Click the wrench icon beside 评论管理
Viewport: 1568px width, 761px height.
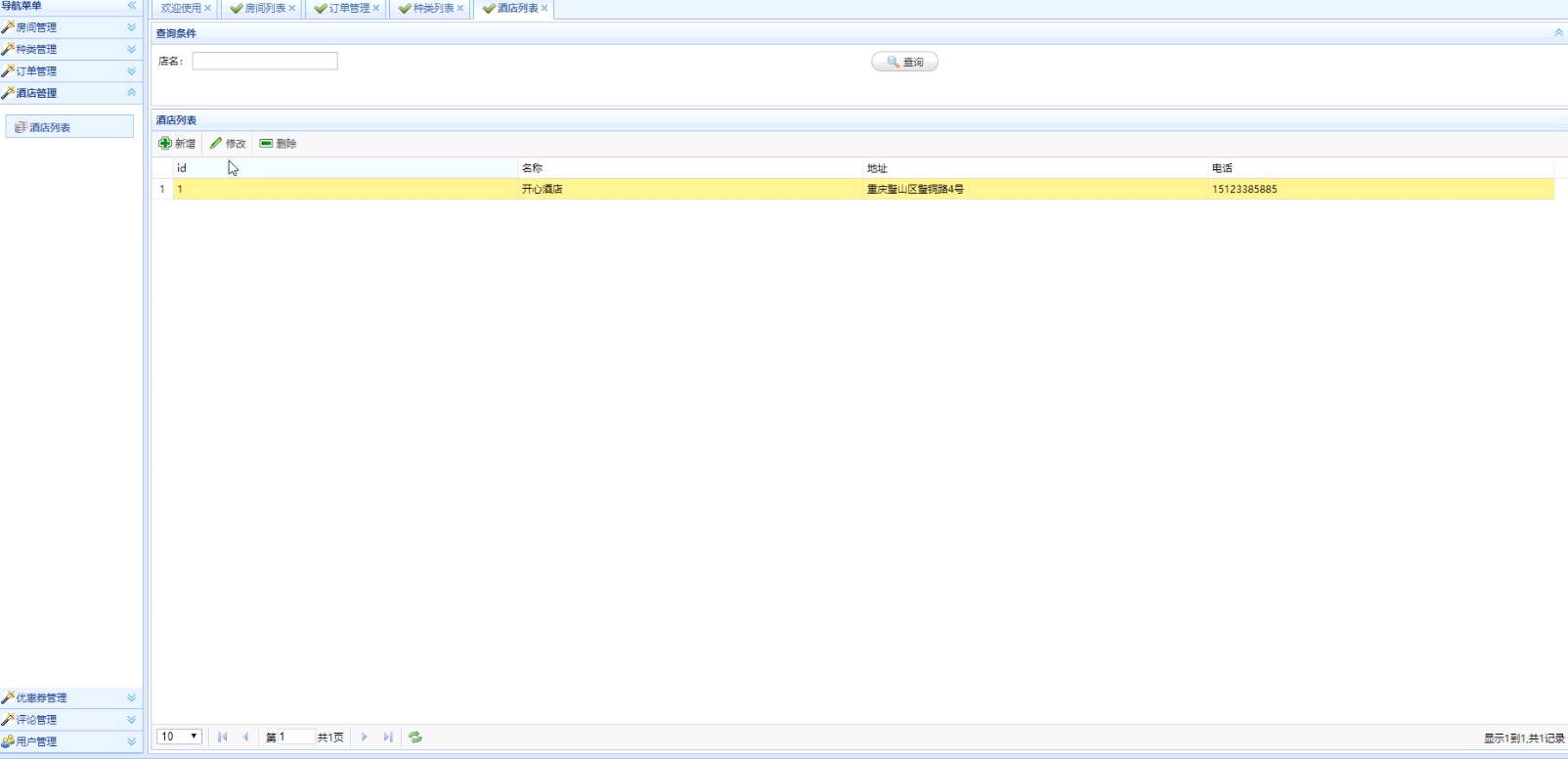click(8, 719)
